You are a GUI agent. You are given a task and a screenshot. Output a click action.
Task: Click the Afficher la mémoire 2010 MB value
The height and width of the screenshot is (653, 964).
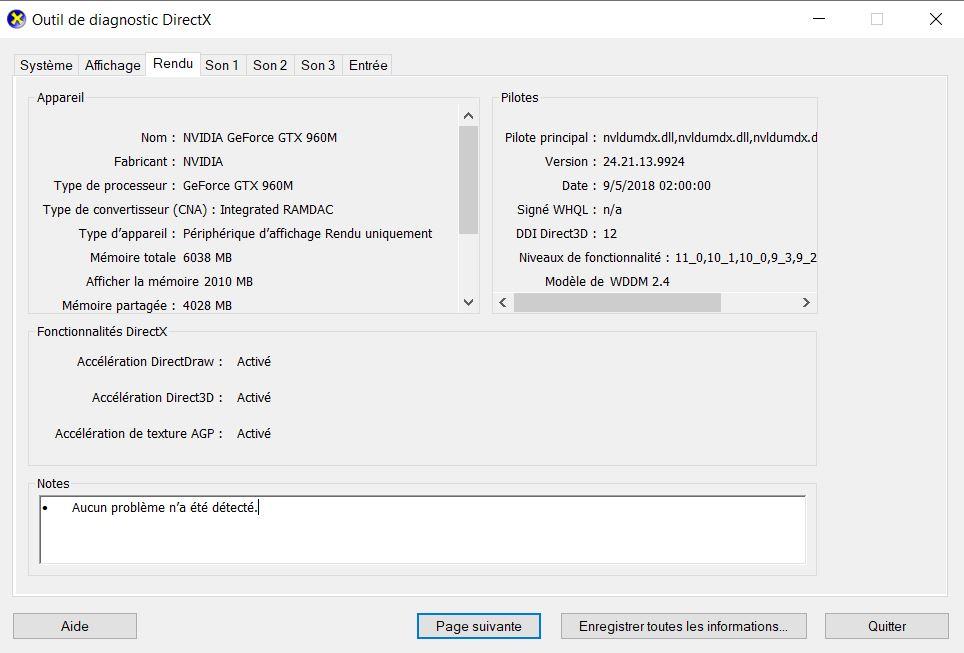(x=229, y=282)
